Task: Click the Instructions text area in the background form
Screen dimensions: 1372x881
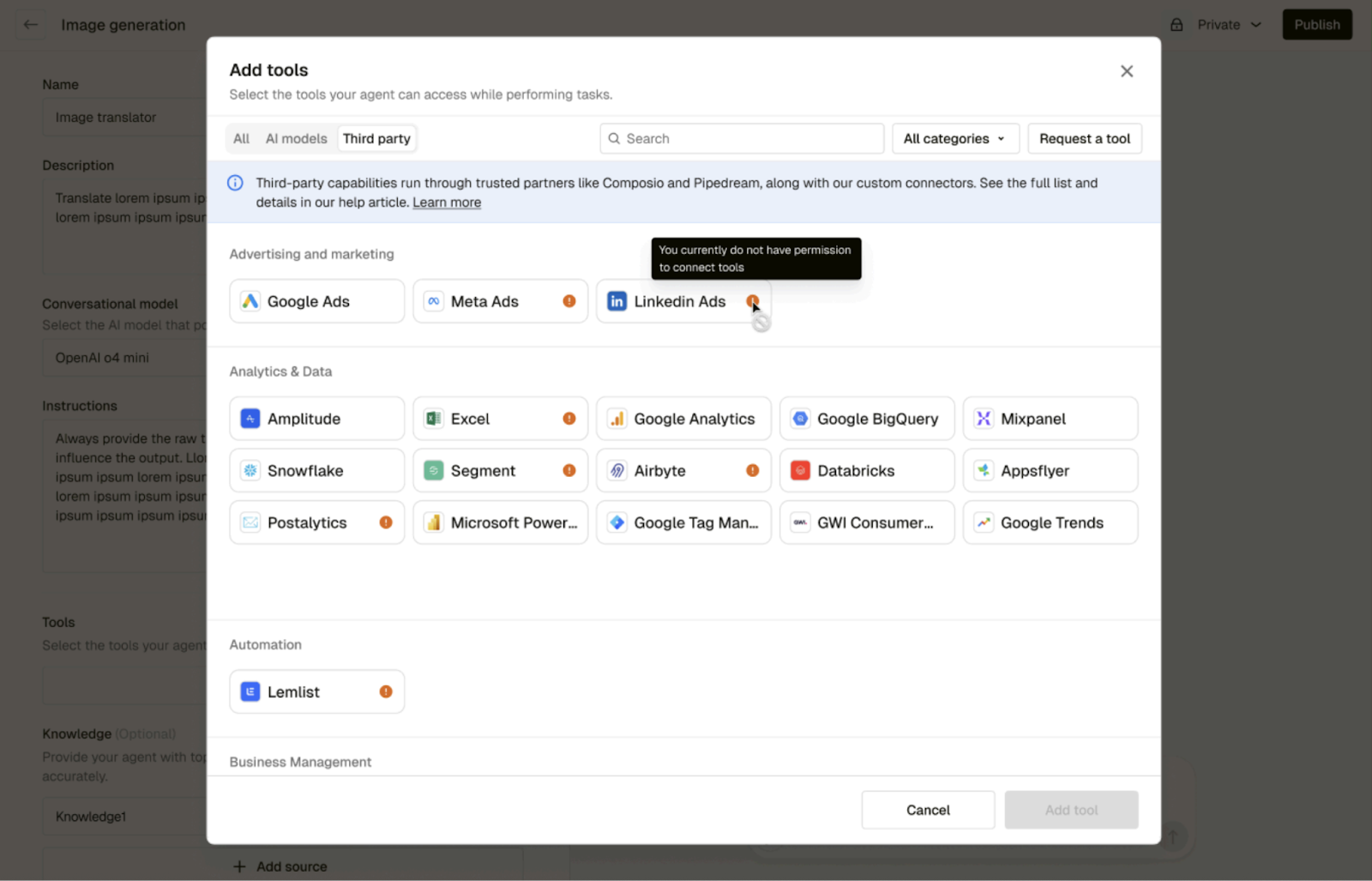Action: [124, 496]
